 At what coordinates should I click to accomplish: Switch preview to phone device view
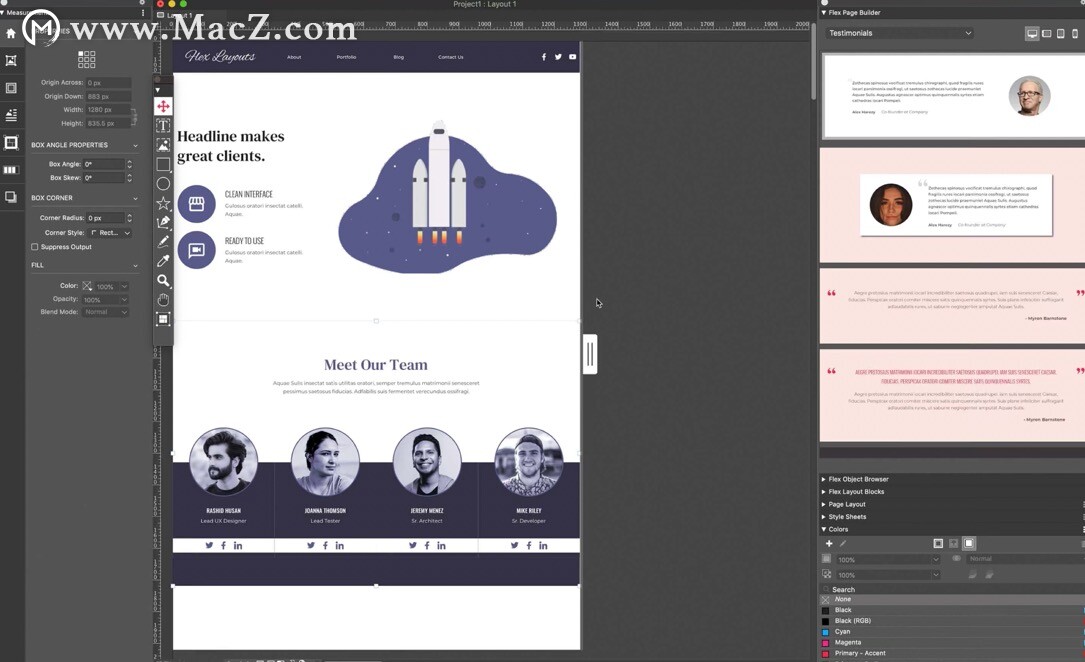[1075, 33]
